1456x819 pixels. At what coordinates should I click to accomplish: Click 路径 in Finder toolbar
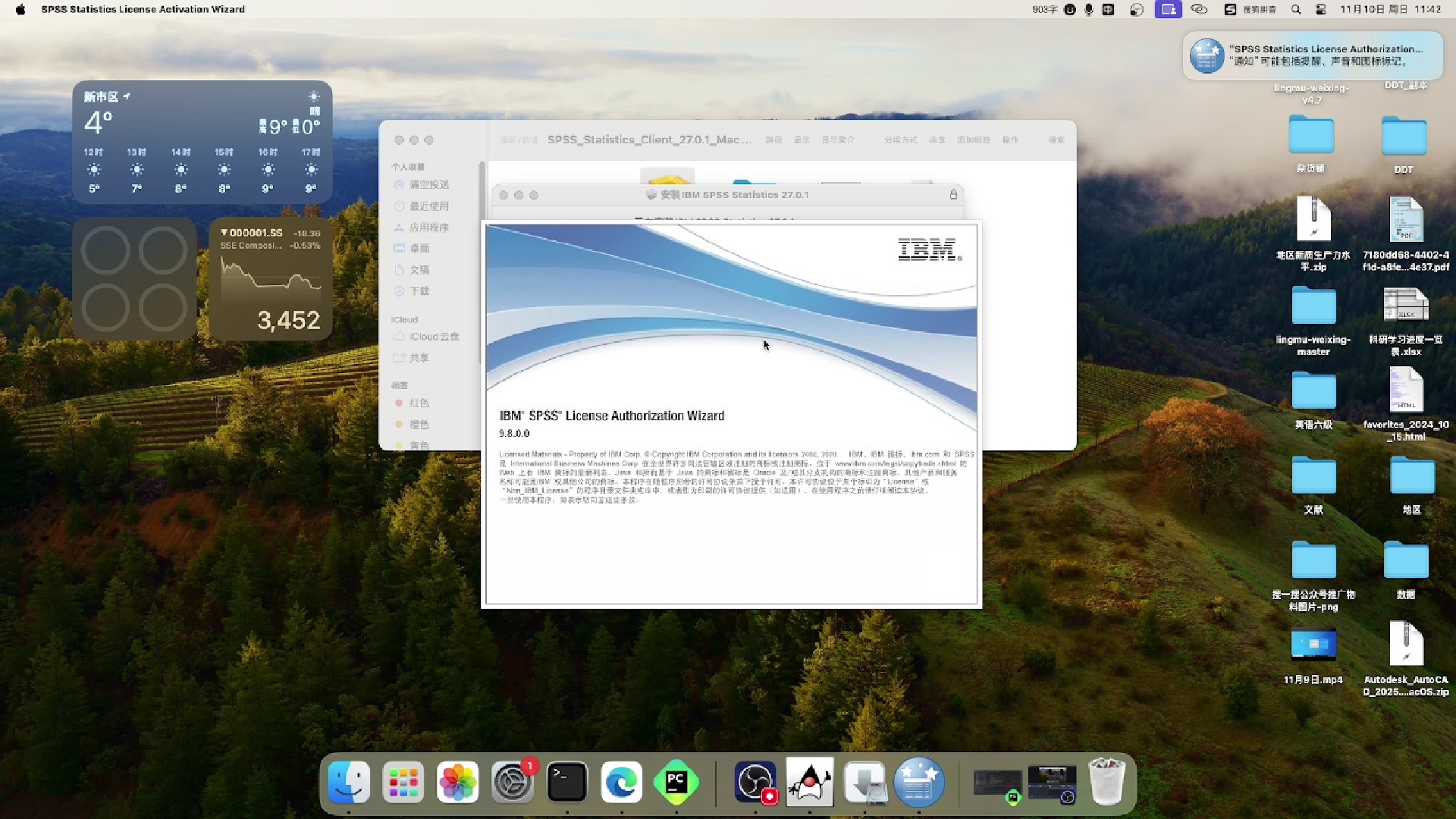click(x=773, y=140)
